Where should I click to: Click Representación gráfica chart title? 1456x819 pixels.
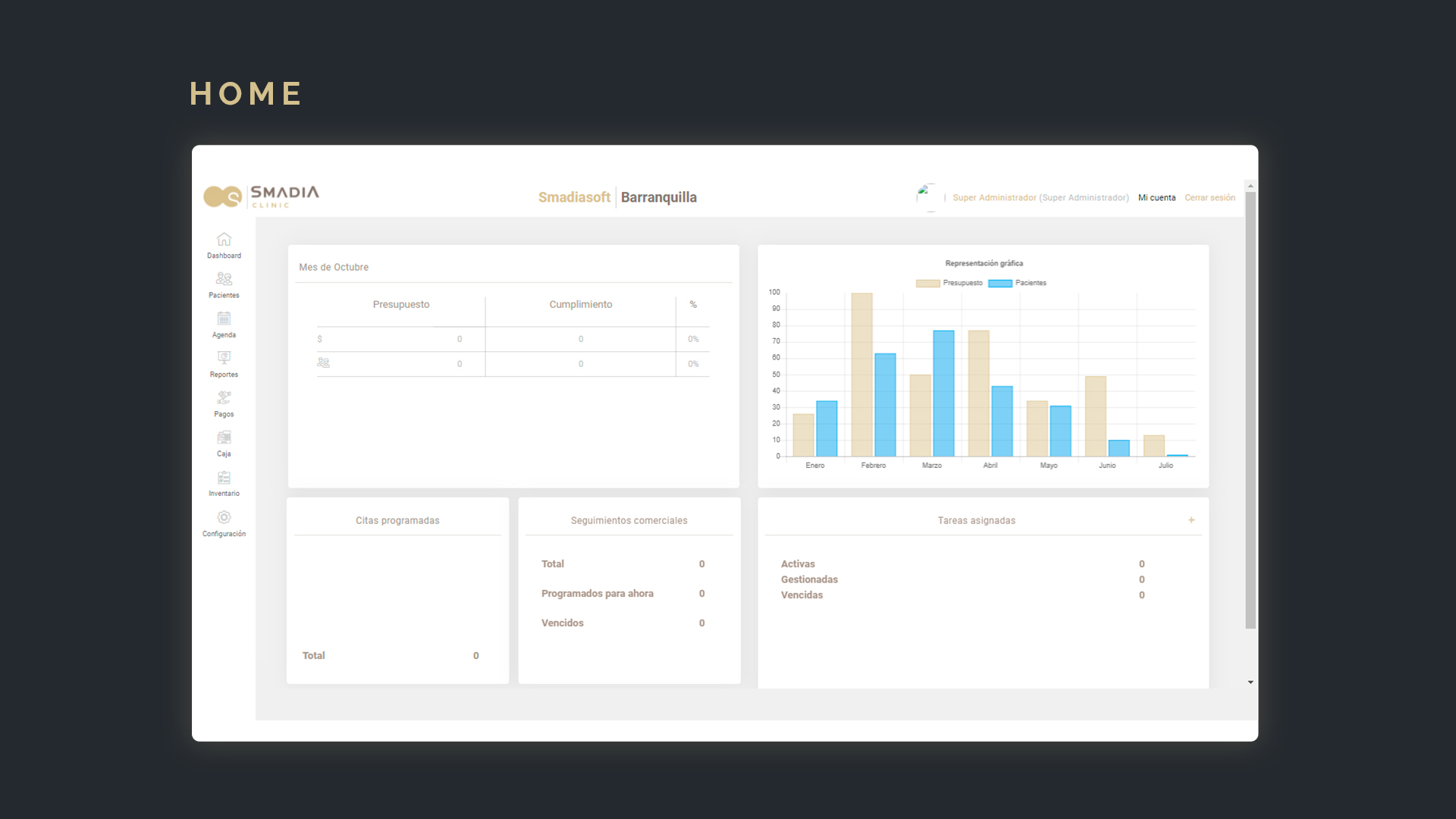984,264
